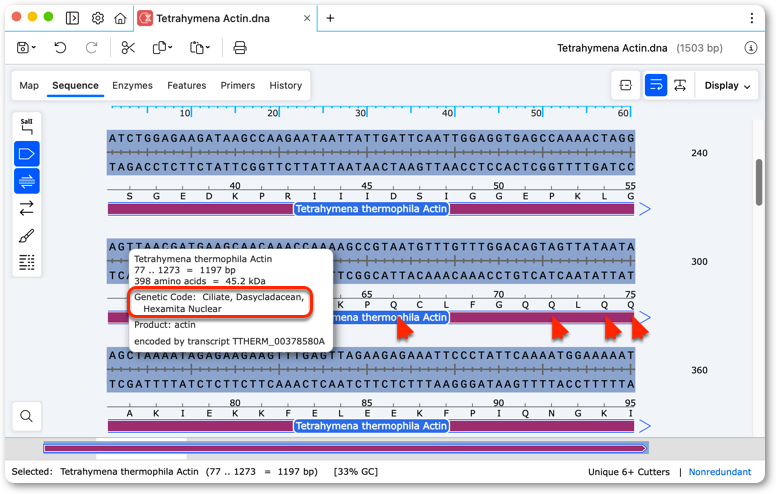This screenshot has height=494, width=776.
Task: Click line number 300
Action: tap(699, 261)
